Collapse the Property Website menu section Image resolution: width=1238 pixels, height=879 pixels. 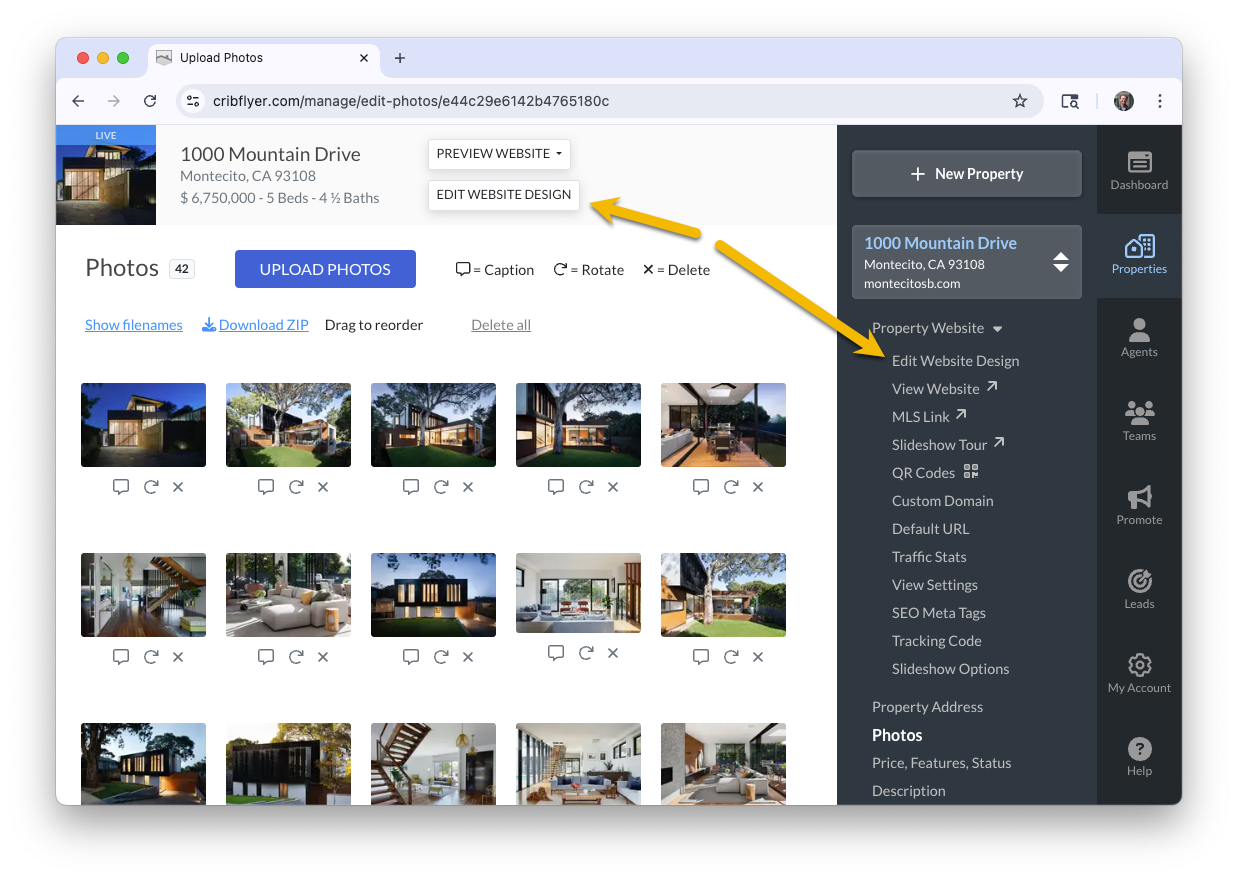point(937,328)
